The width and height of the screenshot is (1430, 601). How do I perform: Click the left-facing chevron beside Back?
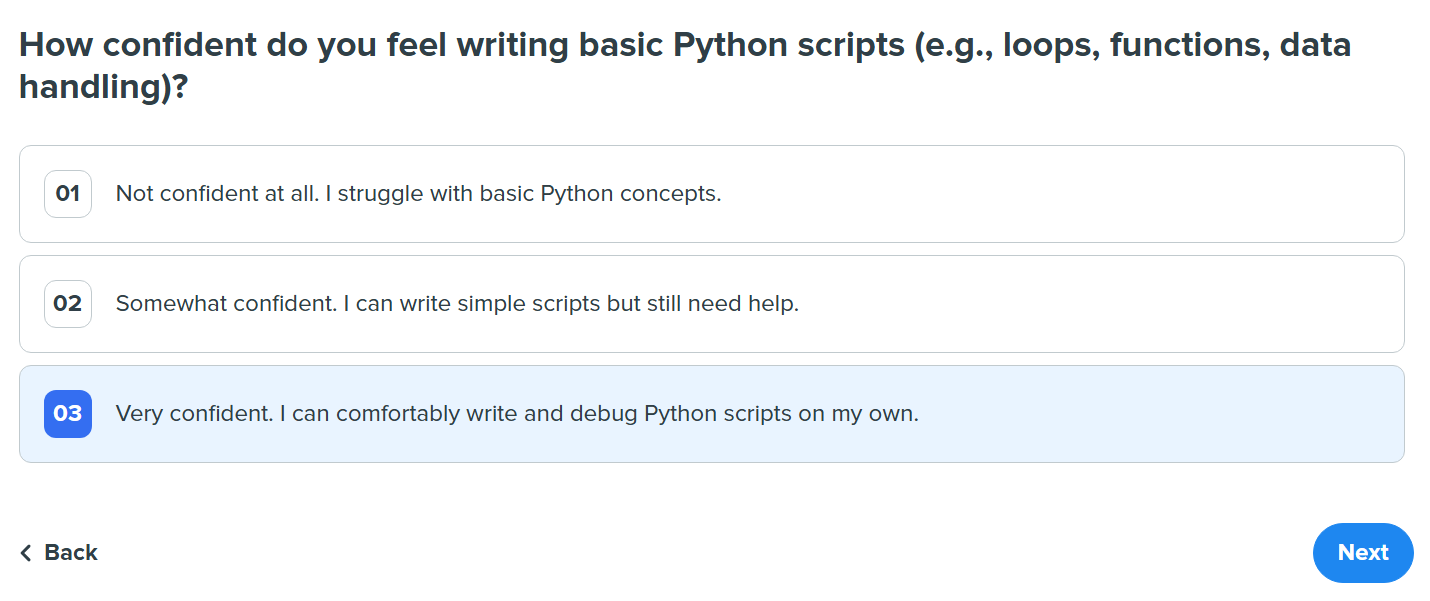[x=25, y=552]
